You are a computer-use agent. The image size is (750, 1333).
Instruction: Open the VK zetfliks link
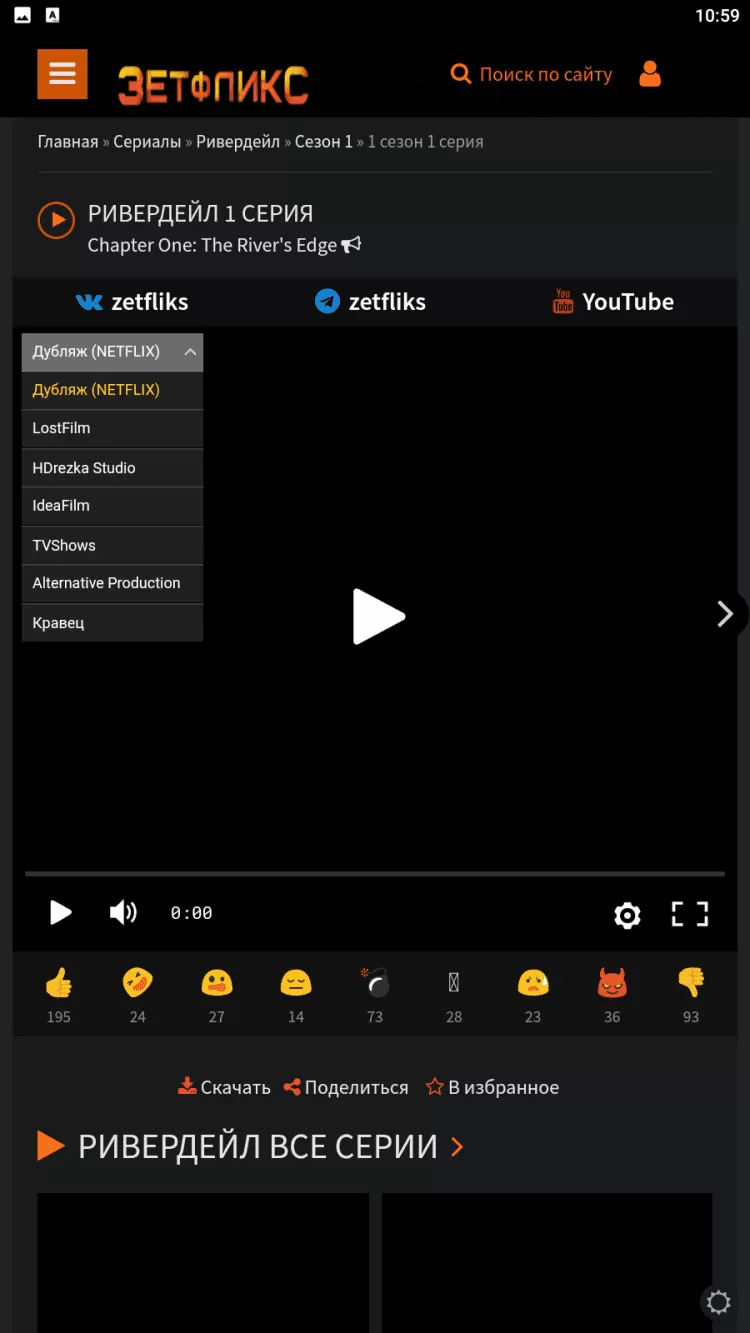[132, 302]
